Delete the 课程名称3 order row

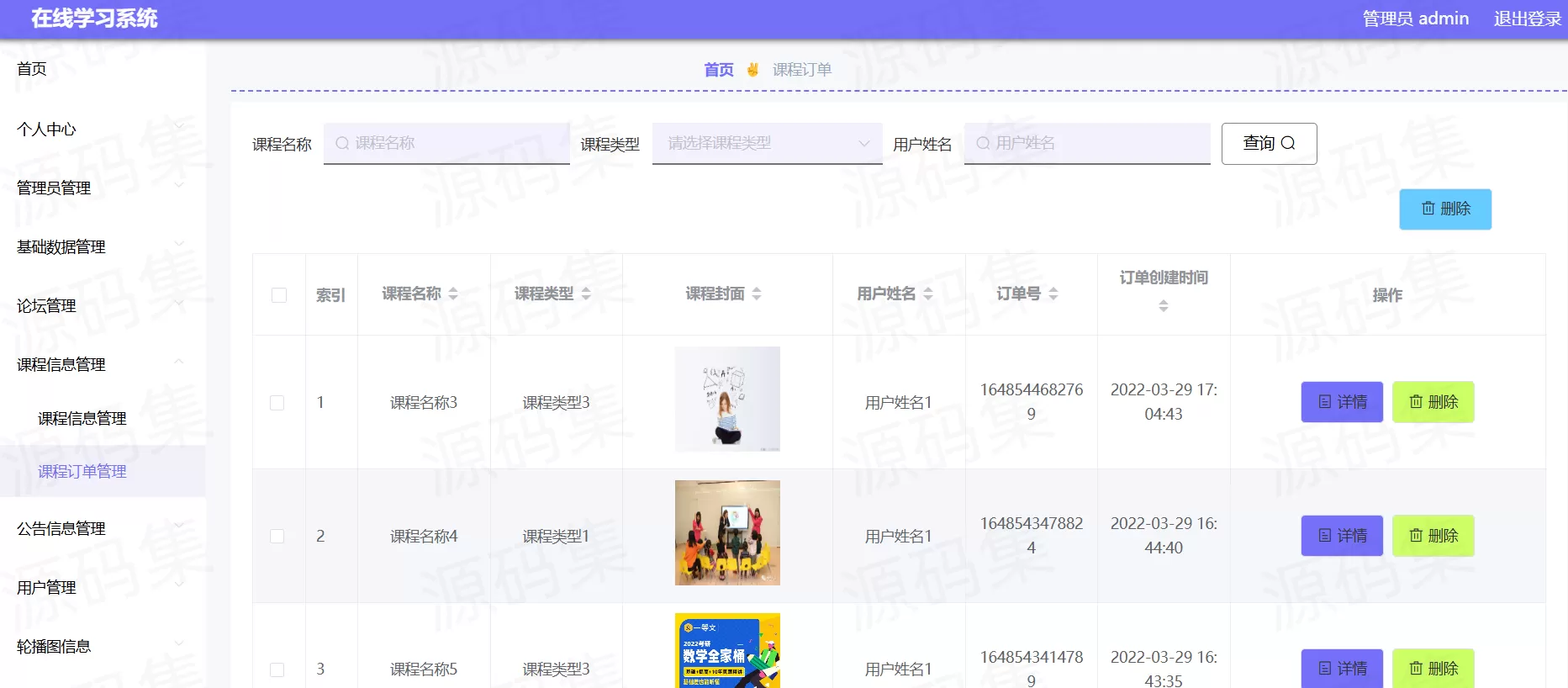tap(1433, 402)
